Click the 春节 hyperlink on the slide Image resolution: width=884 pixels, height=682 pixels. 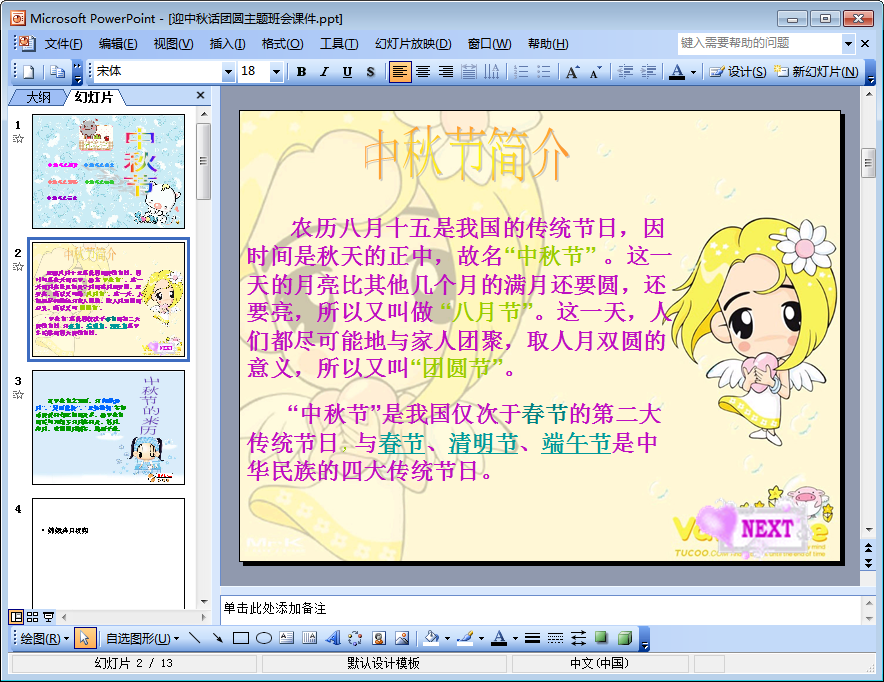(401, 443)
